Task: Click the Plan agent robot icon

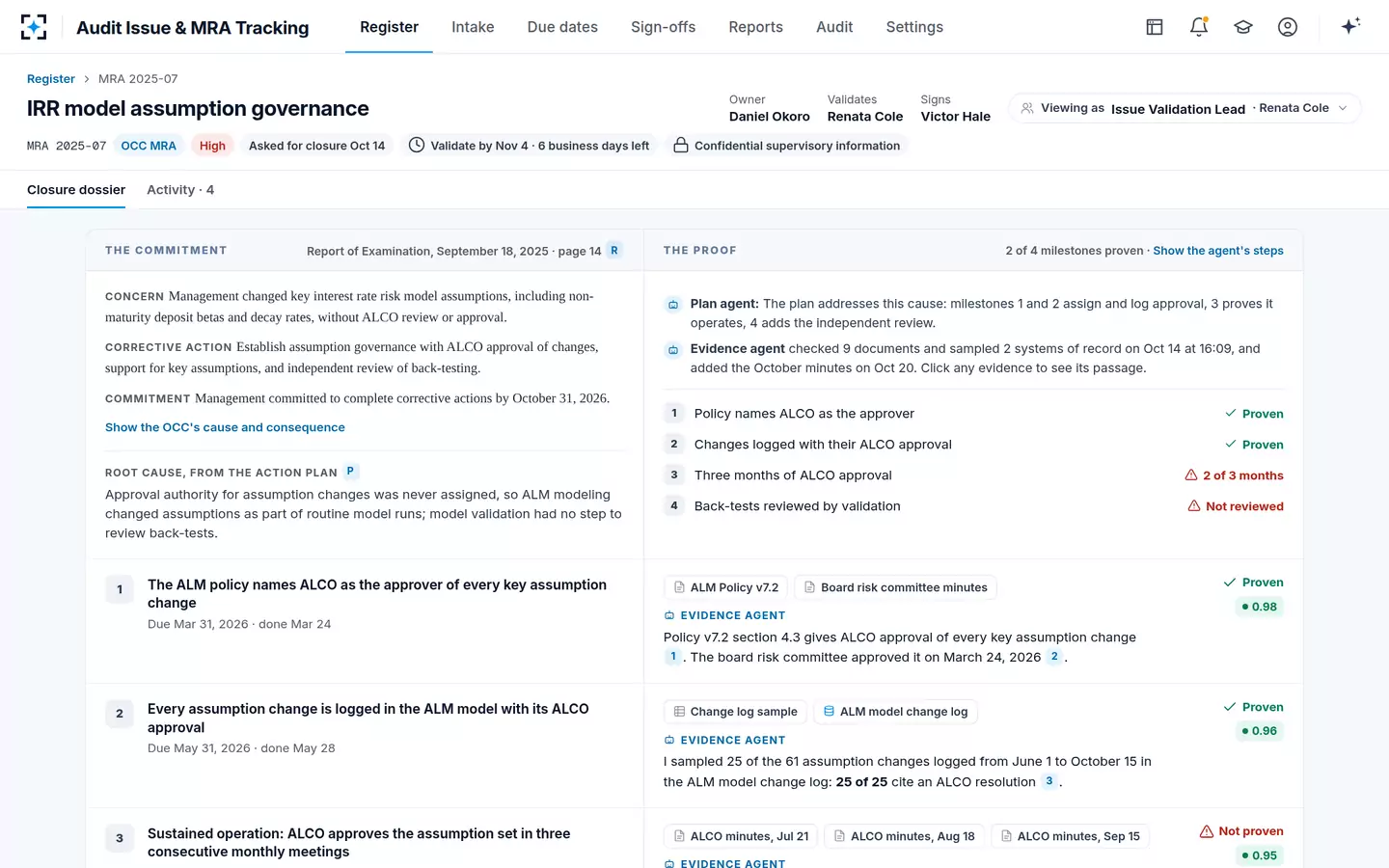Action: (x=673, y=305)
